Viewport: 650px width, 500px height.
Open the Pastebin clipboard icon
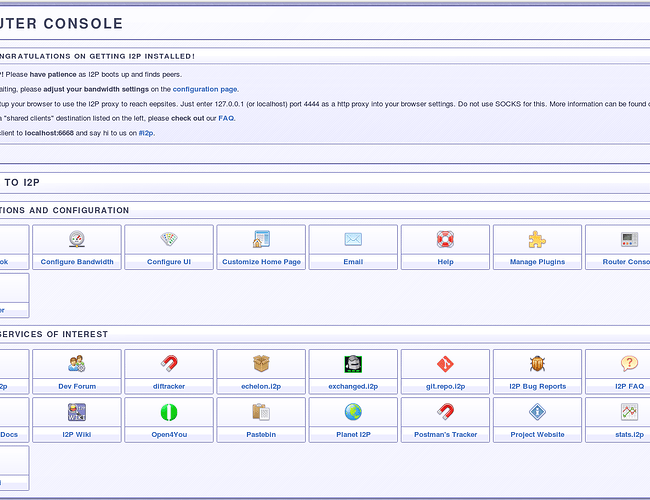pos(261,412)
